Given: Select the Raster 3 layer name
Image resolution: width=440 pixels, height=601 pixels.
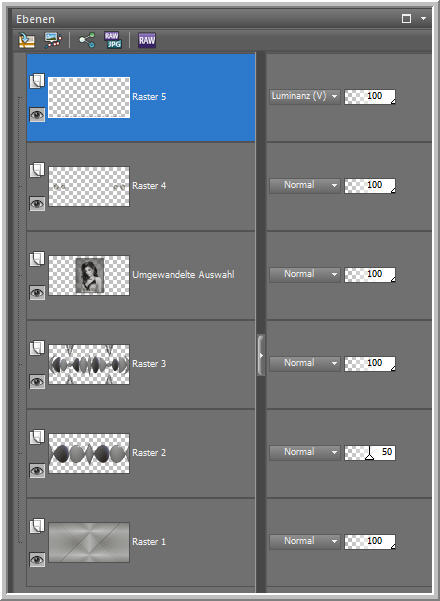Looking at the screenshot, I should (149, 363).
